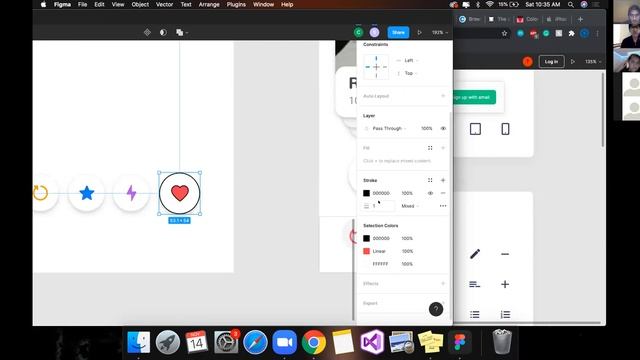The width and height of the screenshot is (640, 360).
Task: Click the FFFFFF value in Selection Colors
Action: point(380,264)
